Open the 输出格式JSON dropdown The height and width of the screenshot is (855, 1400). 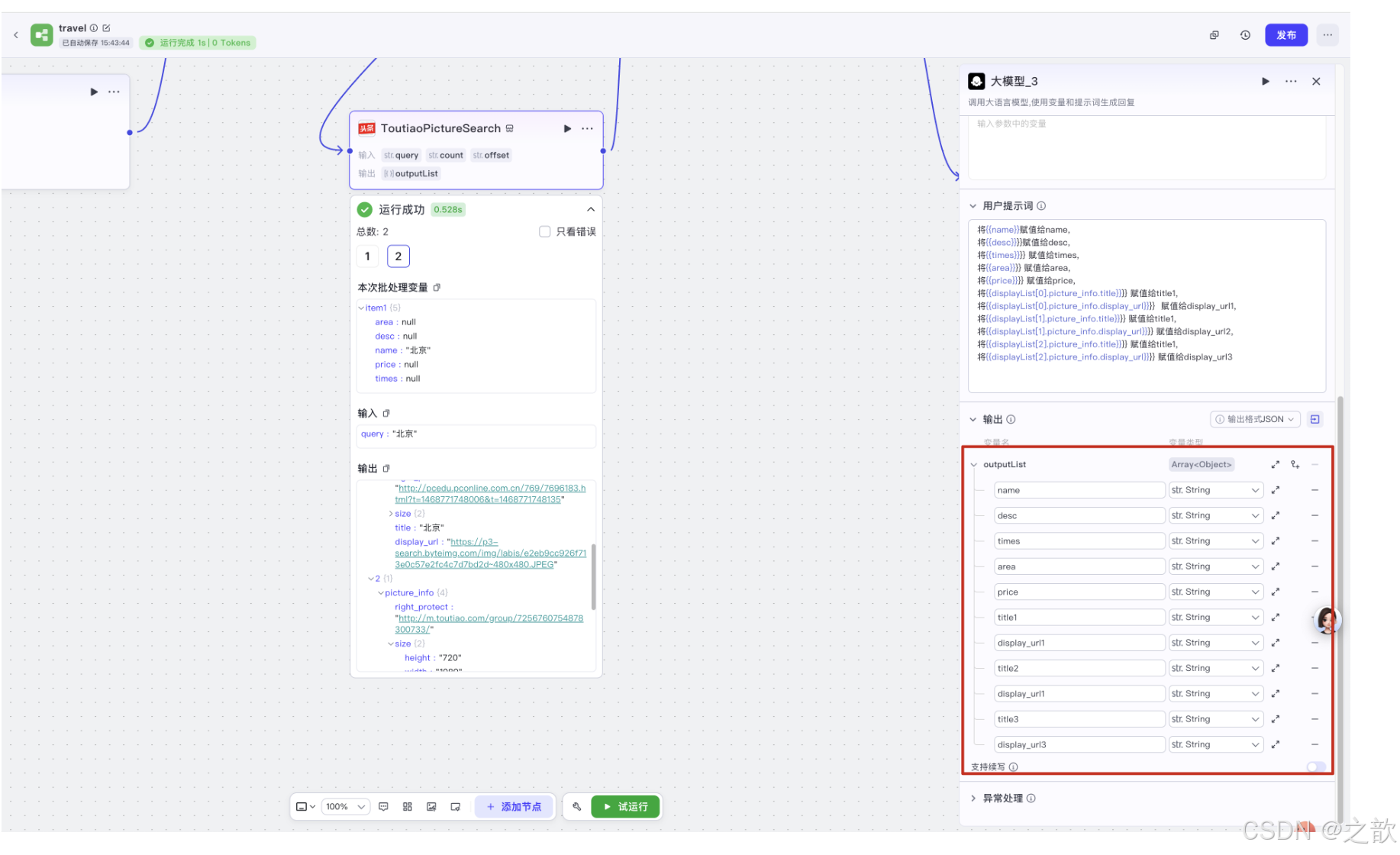coord(1255,419)
